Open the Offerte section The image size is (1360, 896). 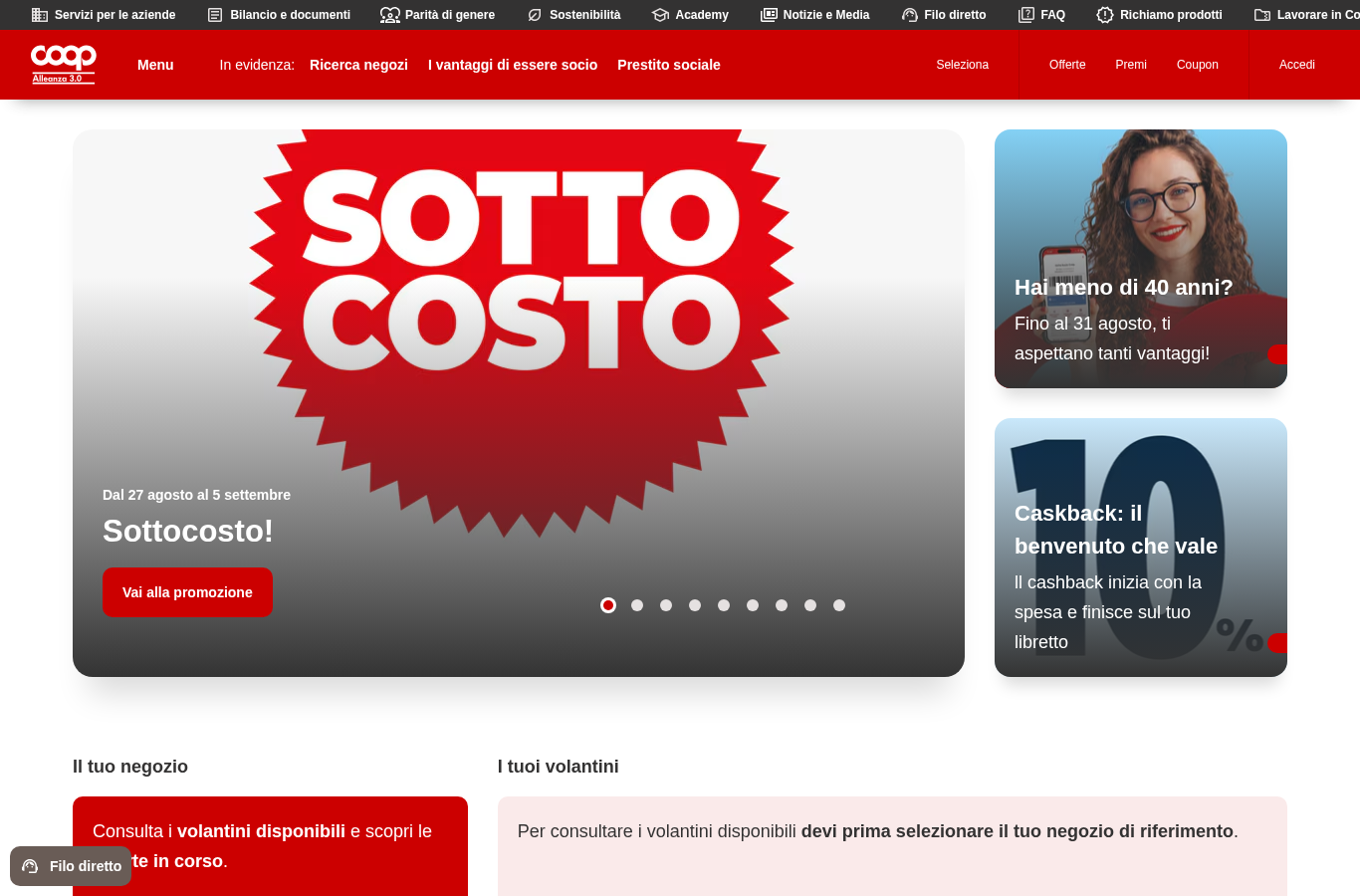1067,65
